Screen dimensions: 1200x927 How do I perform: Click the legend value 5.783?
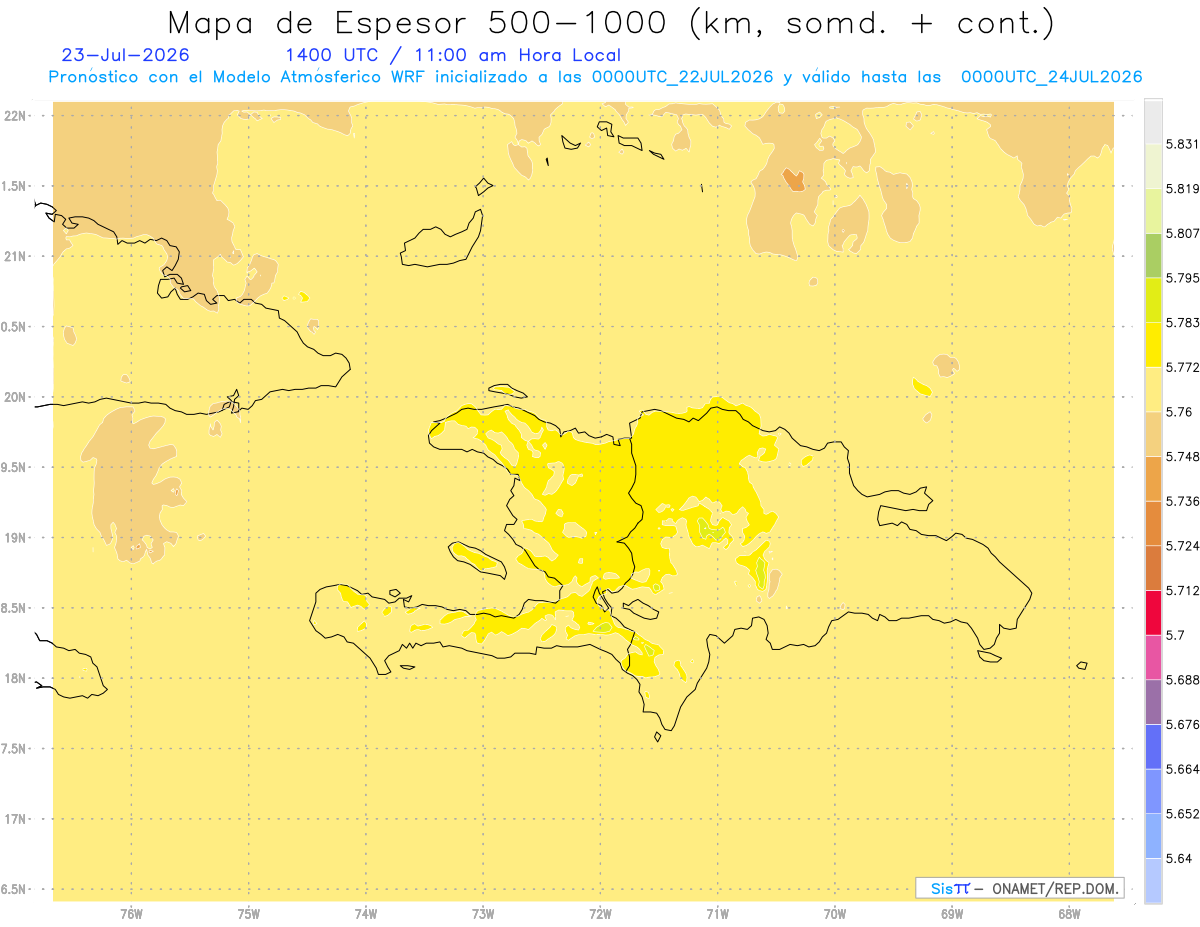1183,322
